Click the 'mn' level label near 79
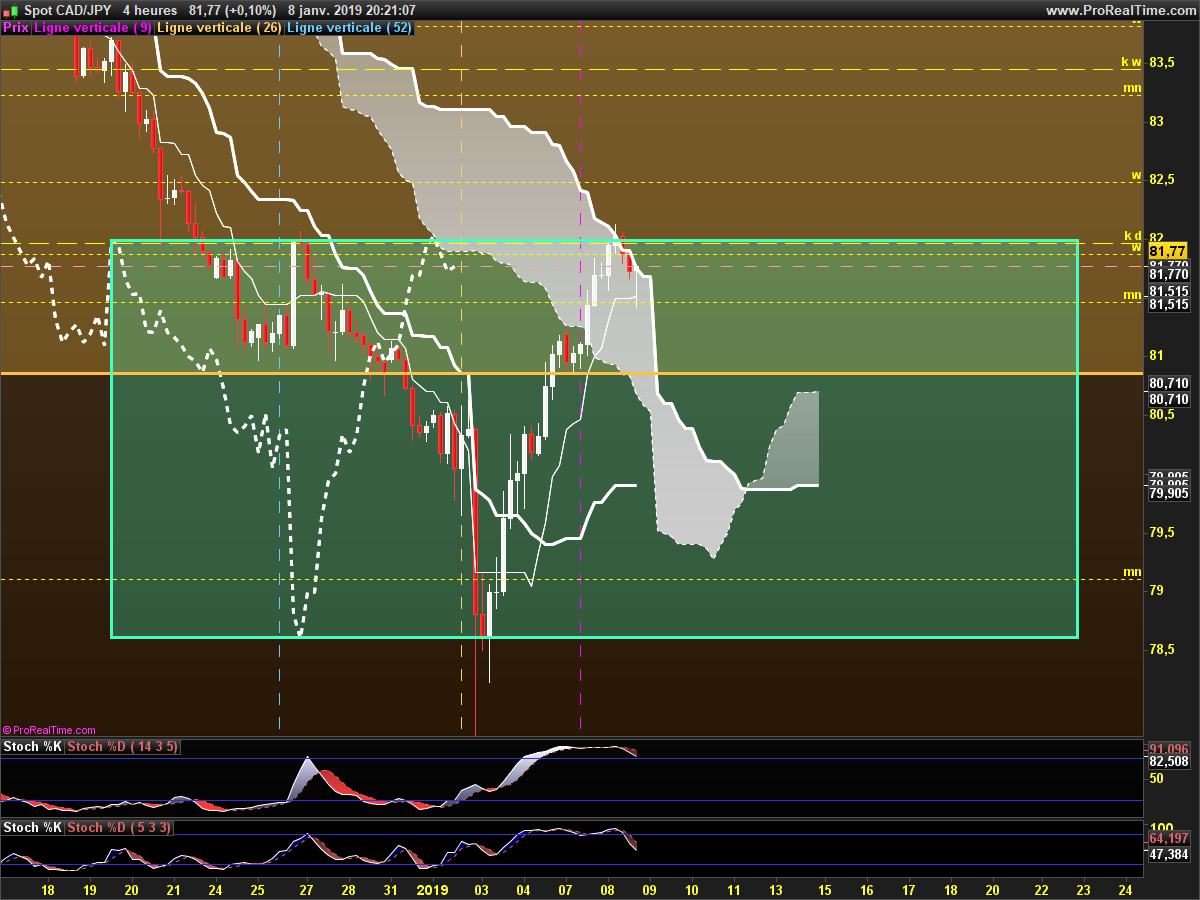The height and width of the screenshot is (900, 1200). [x=1132, y=572]
